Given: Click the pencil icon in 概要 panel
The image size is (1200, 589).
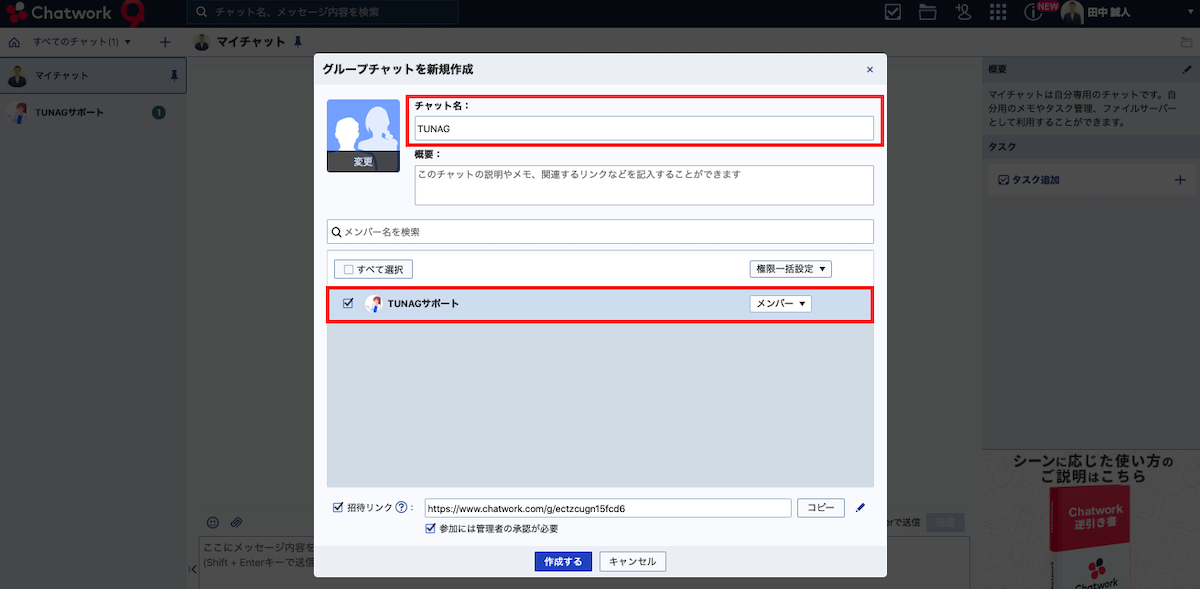Looking at the screenshot, I should (x=1186, y=69).
